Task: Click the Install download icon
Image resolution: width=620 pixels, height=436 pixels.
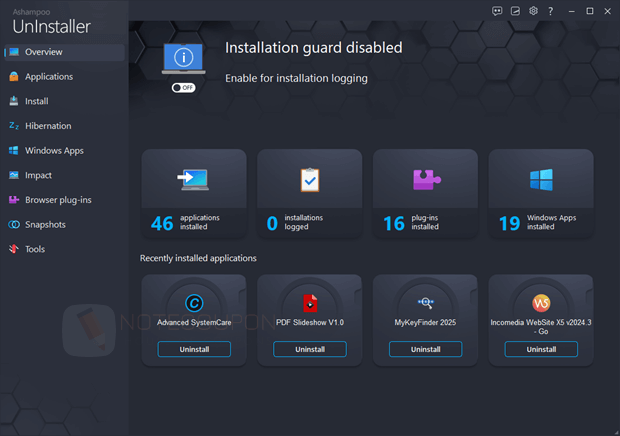Action: tap(14, 101)
